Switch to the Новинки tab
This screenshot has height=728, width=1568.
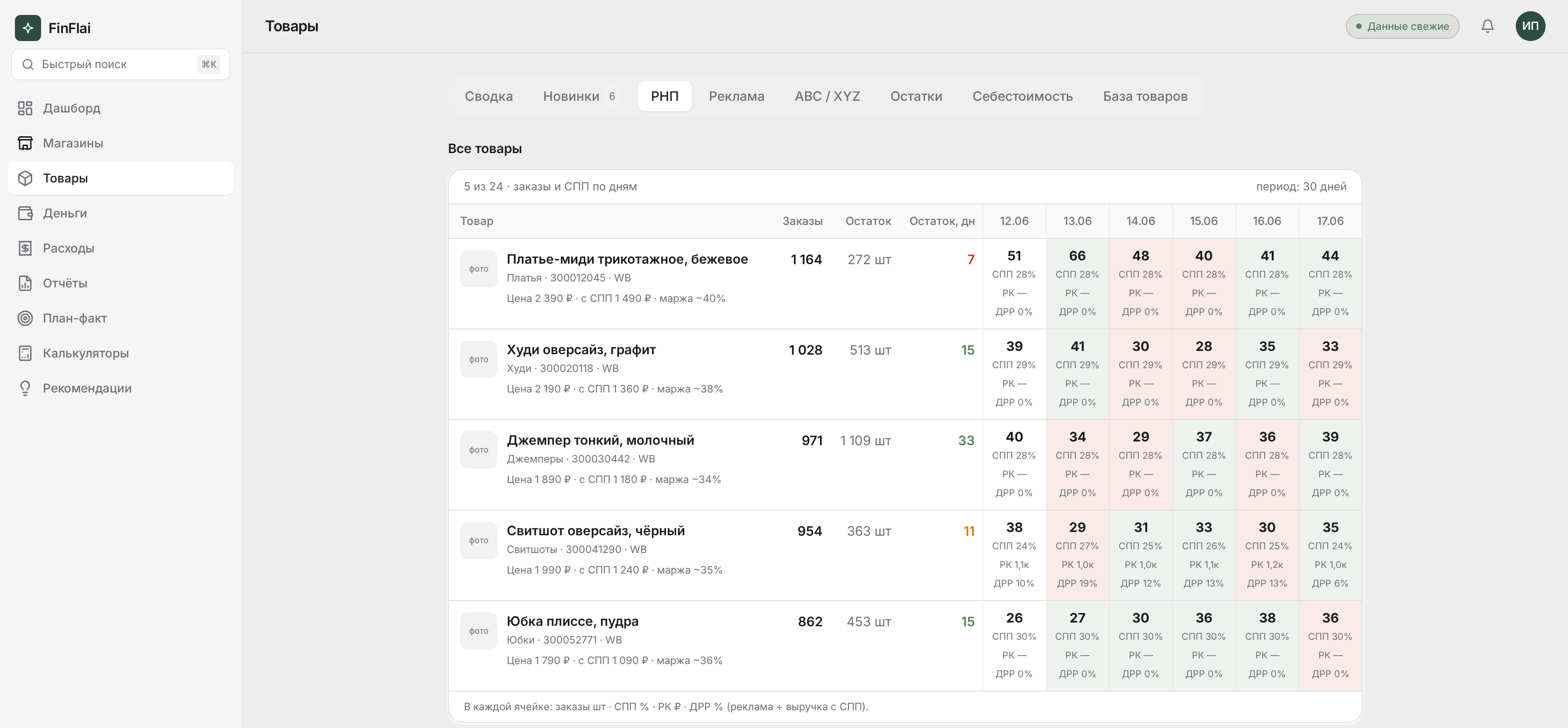(x=579, y=96)
